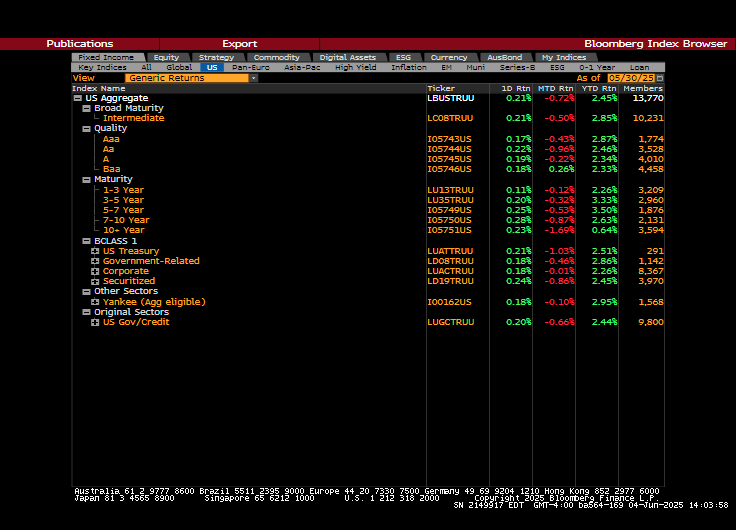
Task: Select the Loan sub-tab
Action: coord(640,68)
